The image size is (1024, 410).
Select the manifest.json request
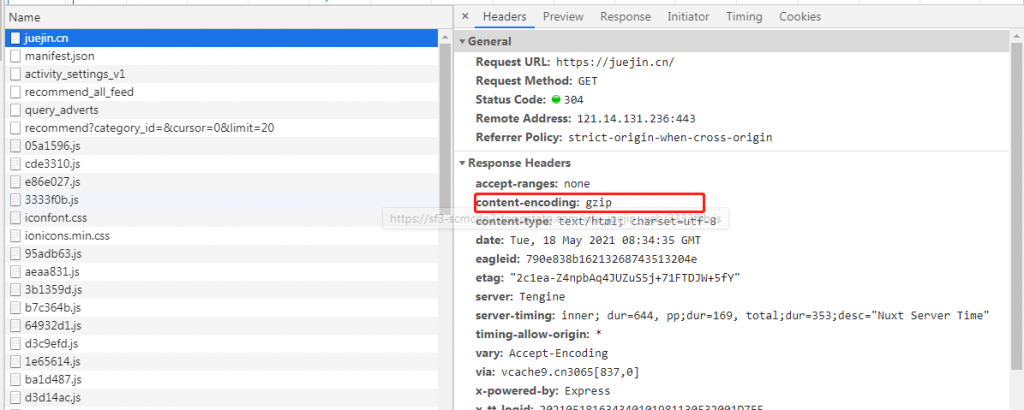(x=222, y=56)
